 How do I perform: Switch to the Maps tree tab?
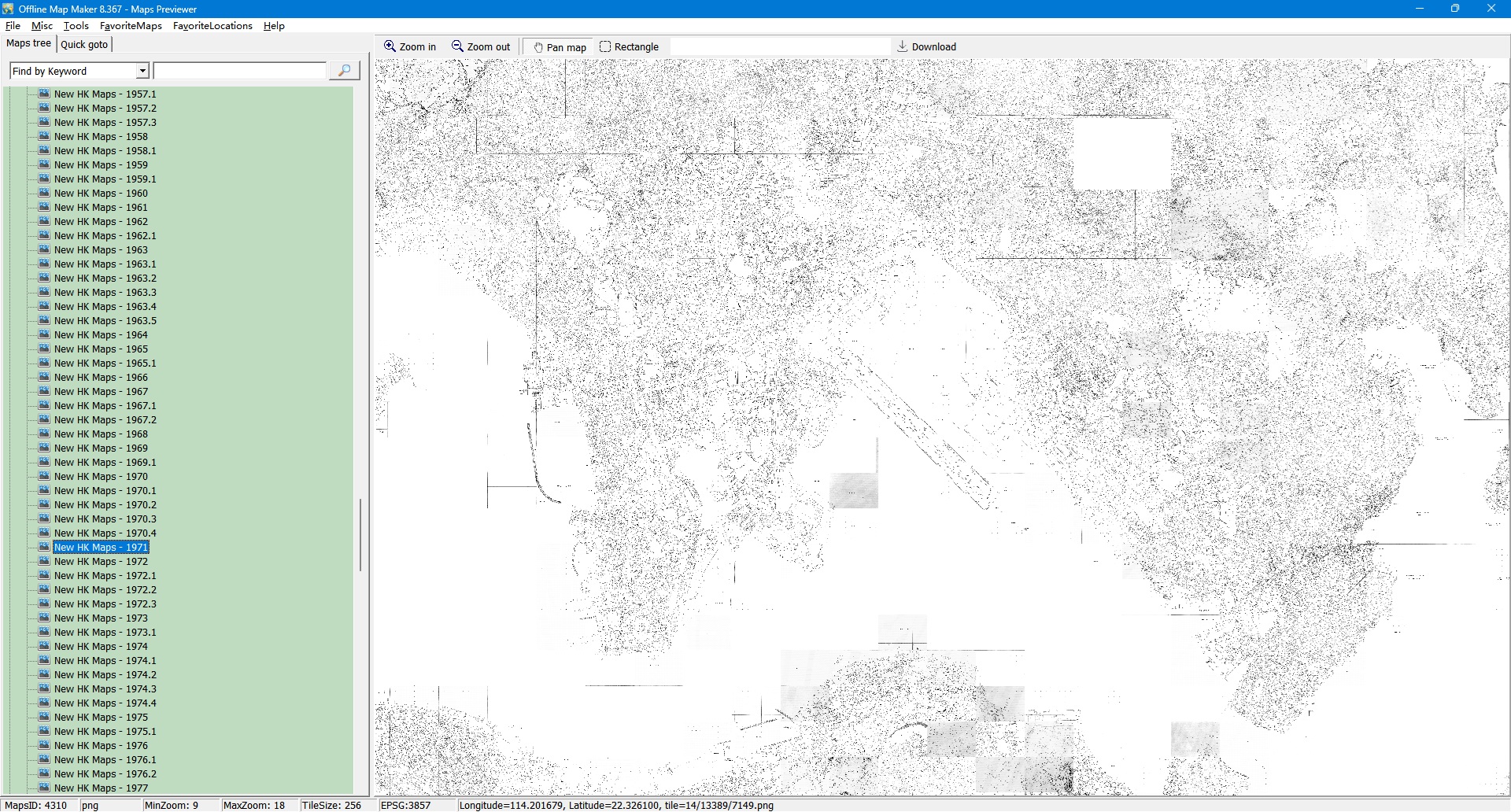click(x=28, y=43)
